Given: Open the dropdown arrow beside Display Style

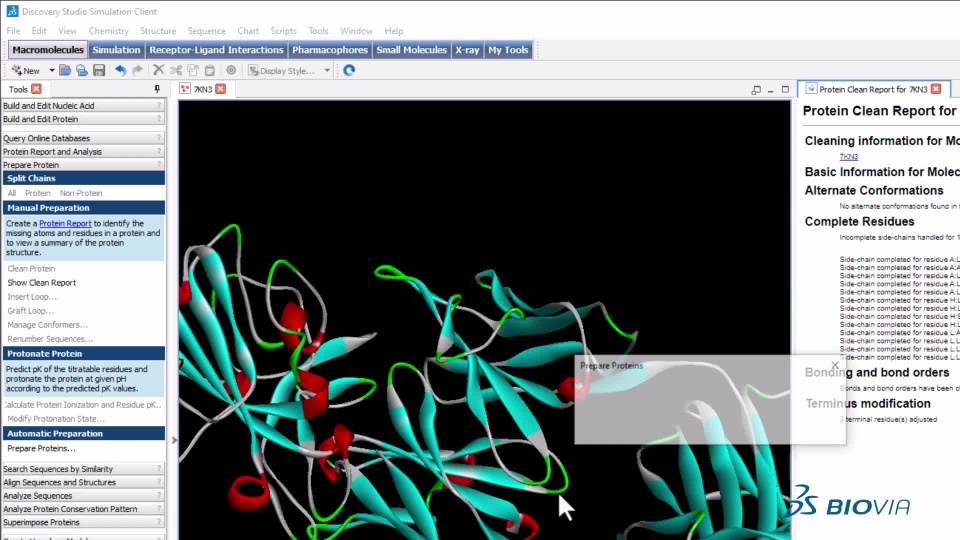Looking at the screenshot, I should [327, 70].
